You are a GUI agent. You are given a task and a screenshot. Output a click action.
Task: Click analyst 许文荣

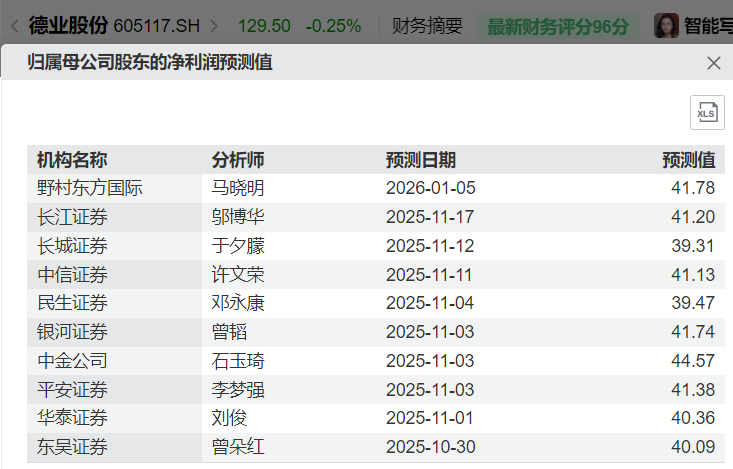(237, 274)
